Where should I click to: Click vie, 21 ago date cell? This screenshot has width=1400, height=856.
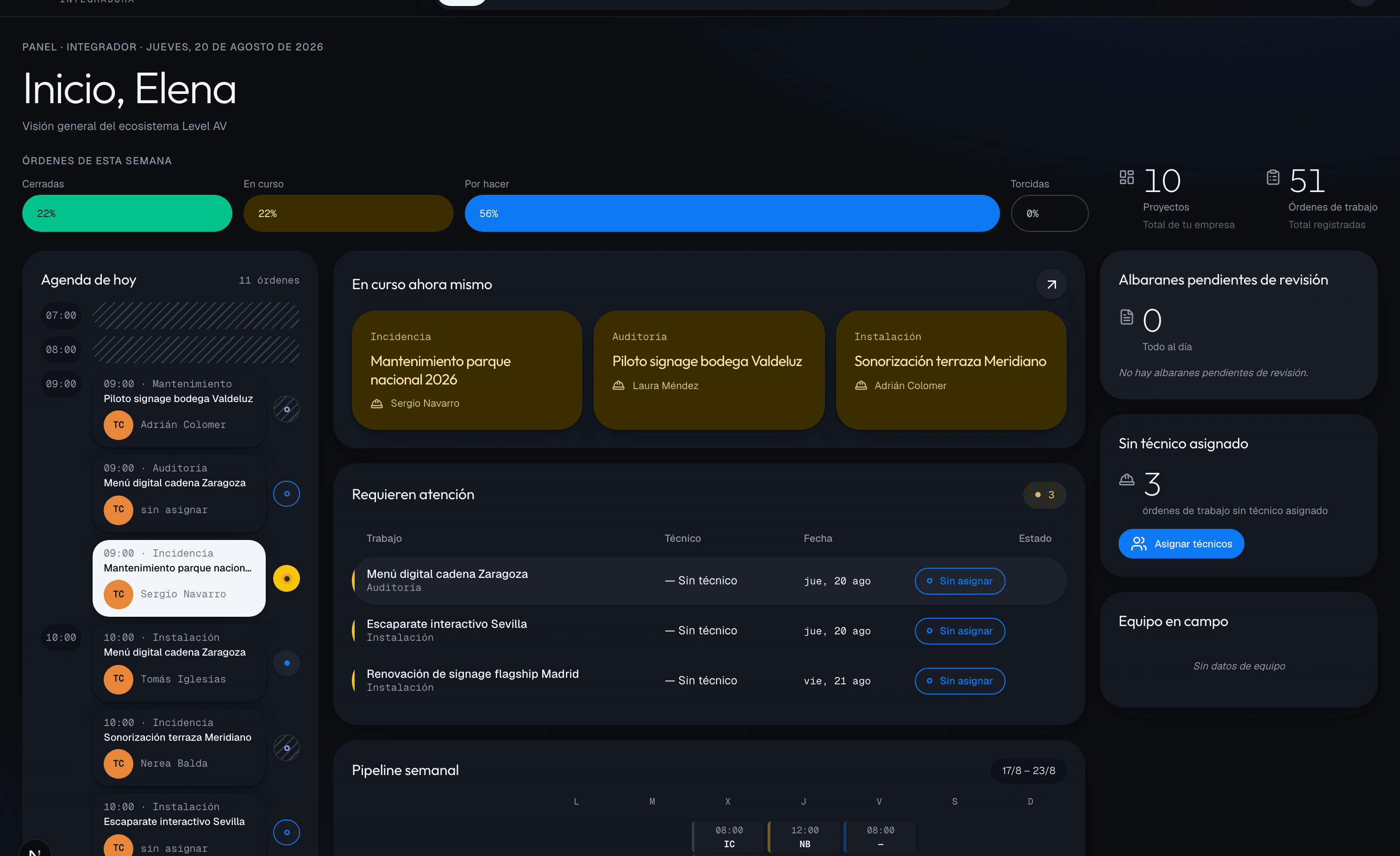pyautogui.click(x=837, y=681)
